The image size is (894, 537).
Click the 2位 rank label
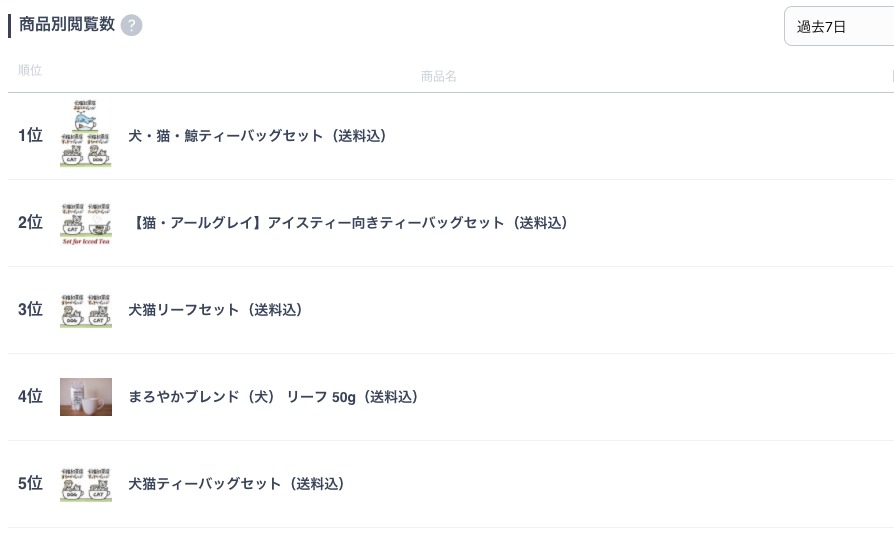(30, 222)
